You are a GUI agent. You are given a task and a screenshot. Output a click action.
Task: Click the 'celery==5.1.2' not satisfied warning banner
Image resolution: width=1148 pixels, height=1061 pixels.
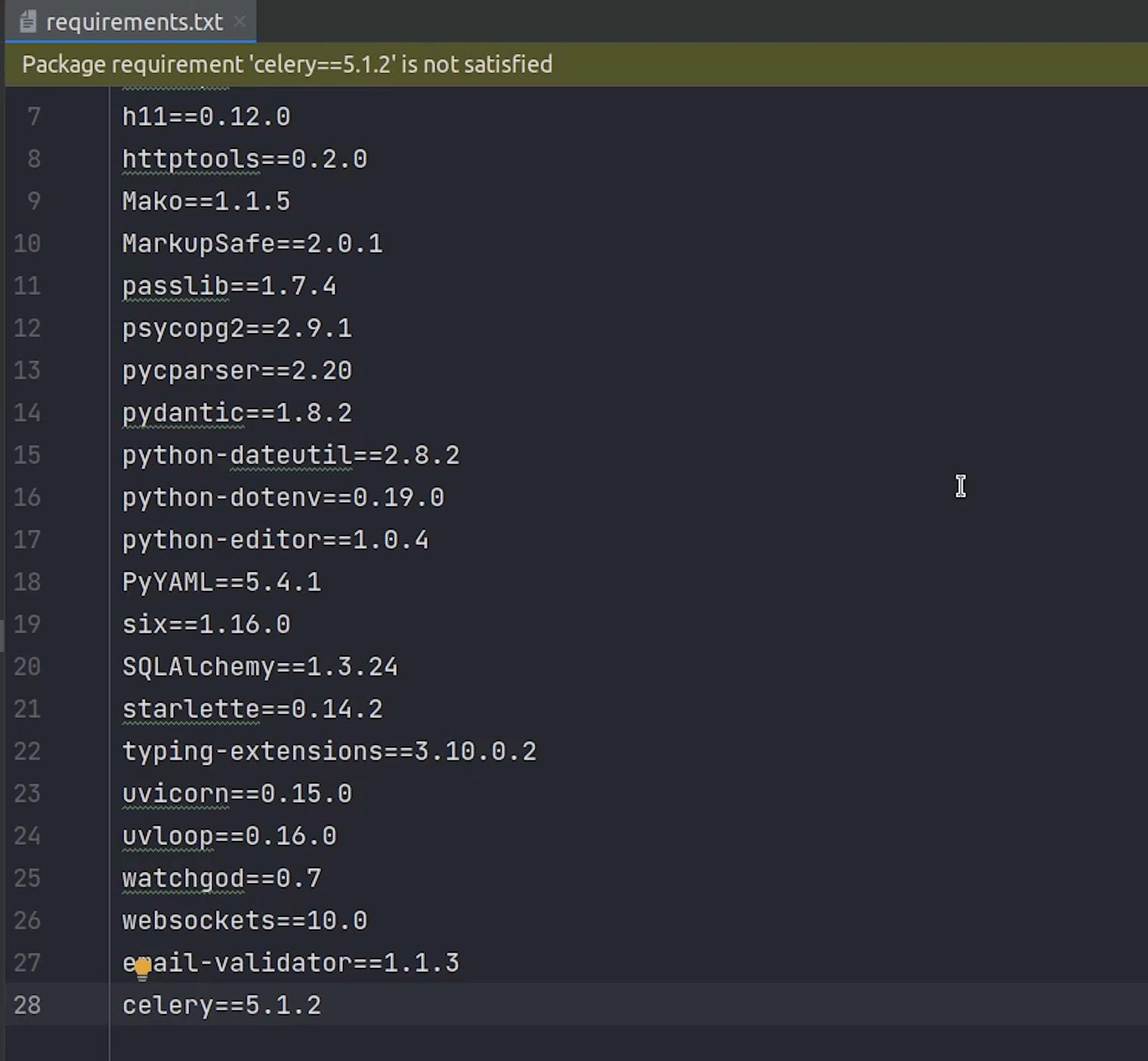(x=287, y=65)
